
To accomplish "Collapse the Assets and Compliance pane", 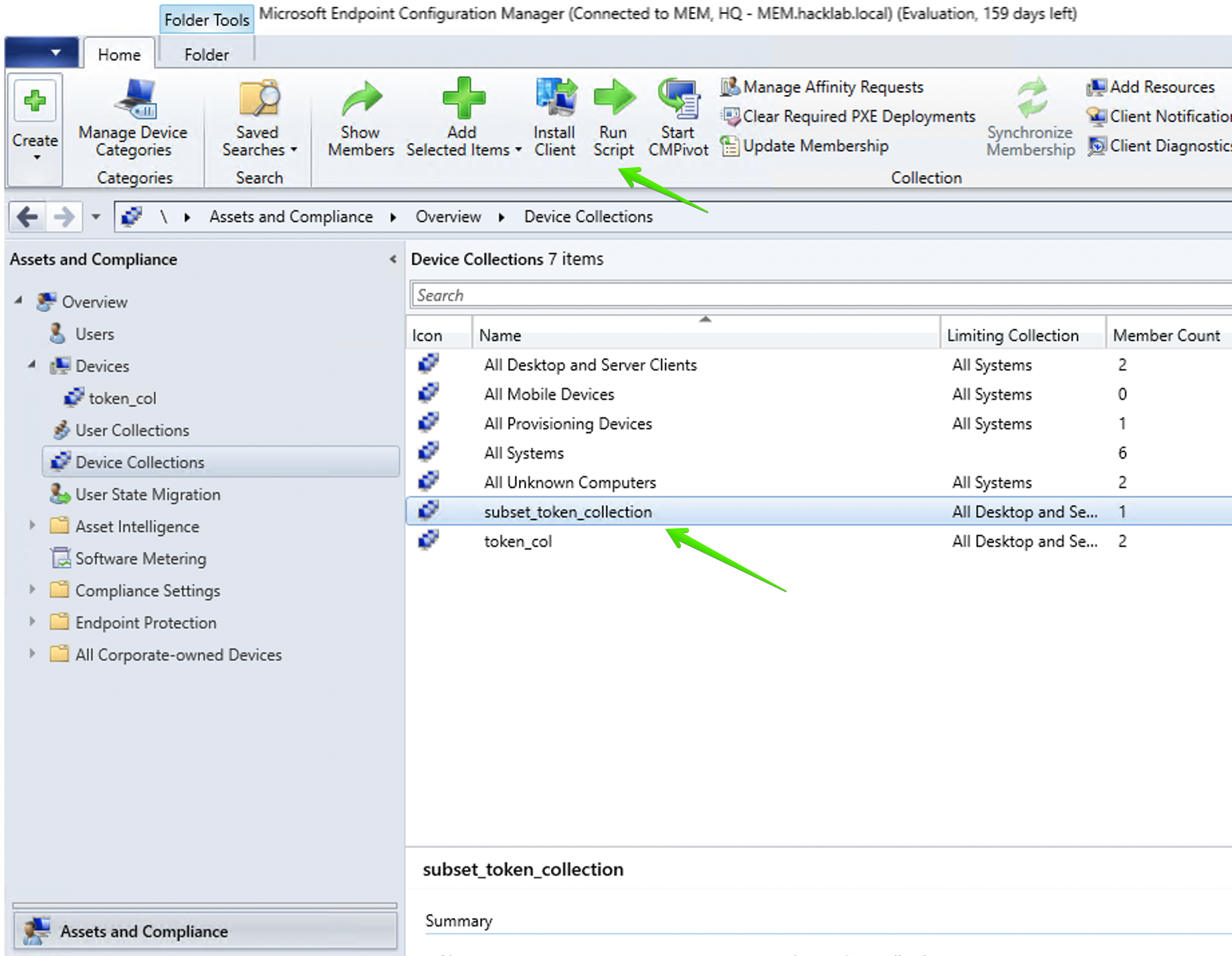I will pos(393,259).
